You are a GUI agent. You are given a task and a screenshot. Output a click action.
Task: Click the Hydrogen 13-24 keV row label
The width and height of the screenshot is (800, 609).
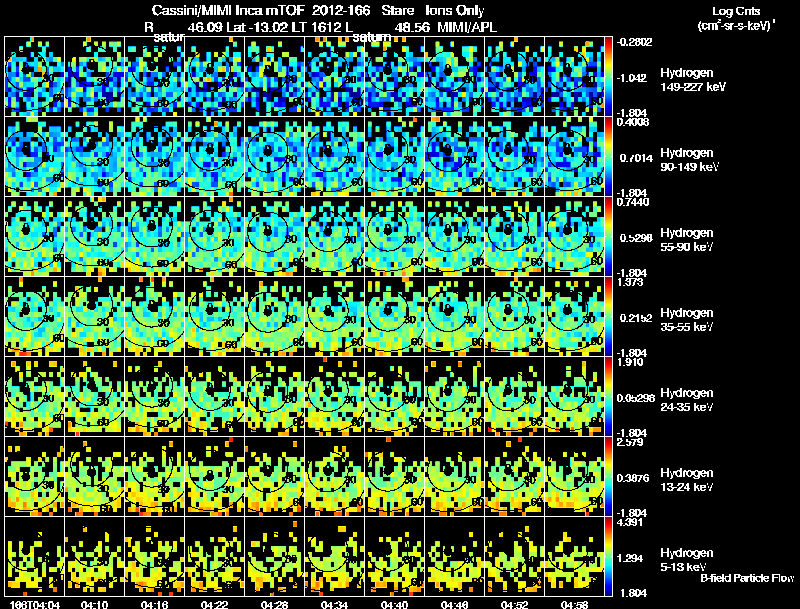pyautogui.click(x=687, y=480)
